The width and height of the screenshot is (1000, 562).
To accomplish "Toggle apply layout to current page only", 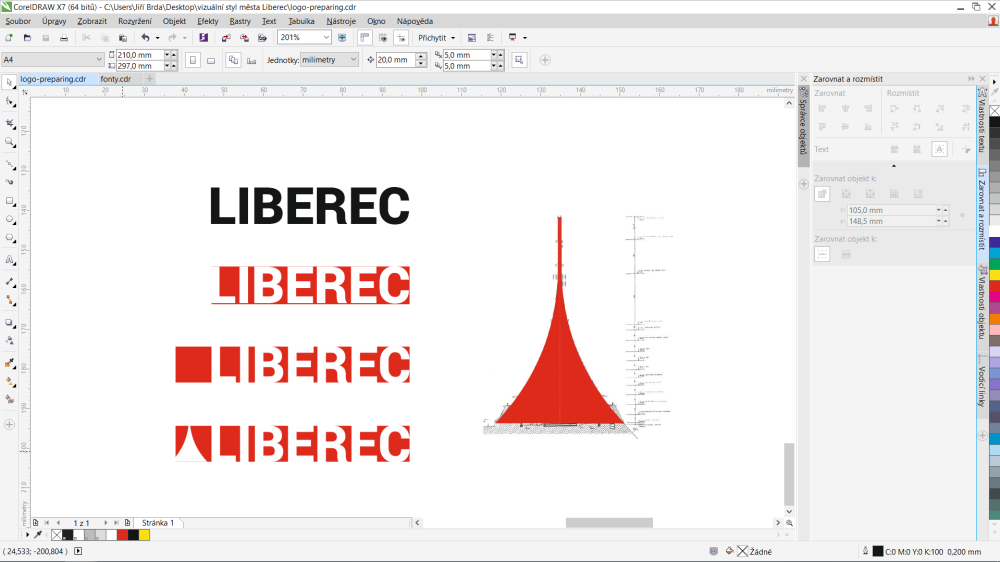I will (252, 60).
